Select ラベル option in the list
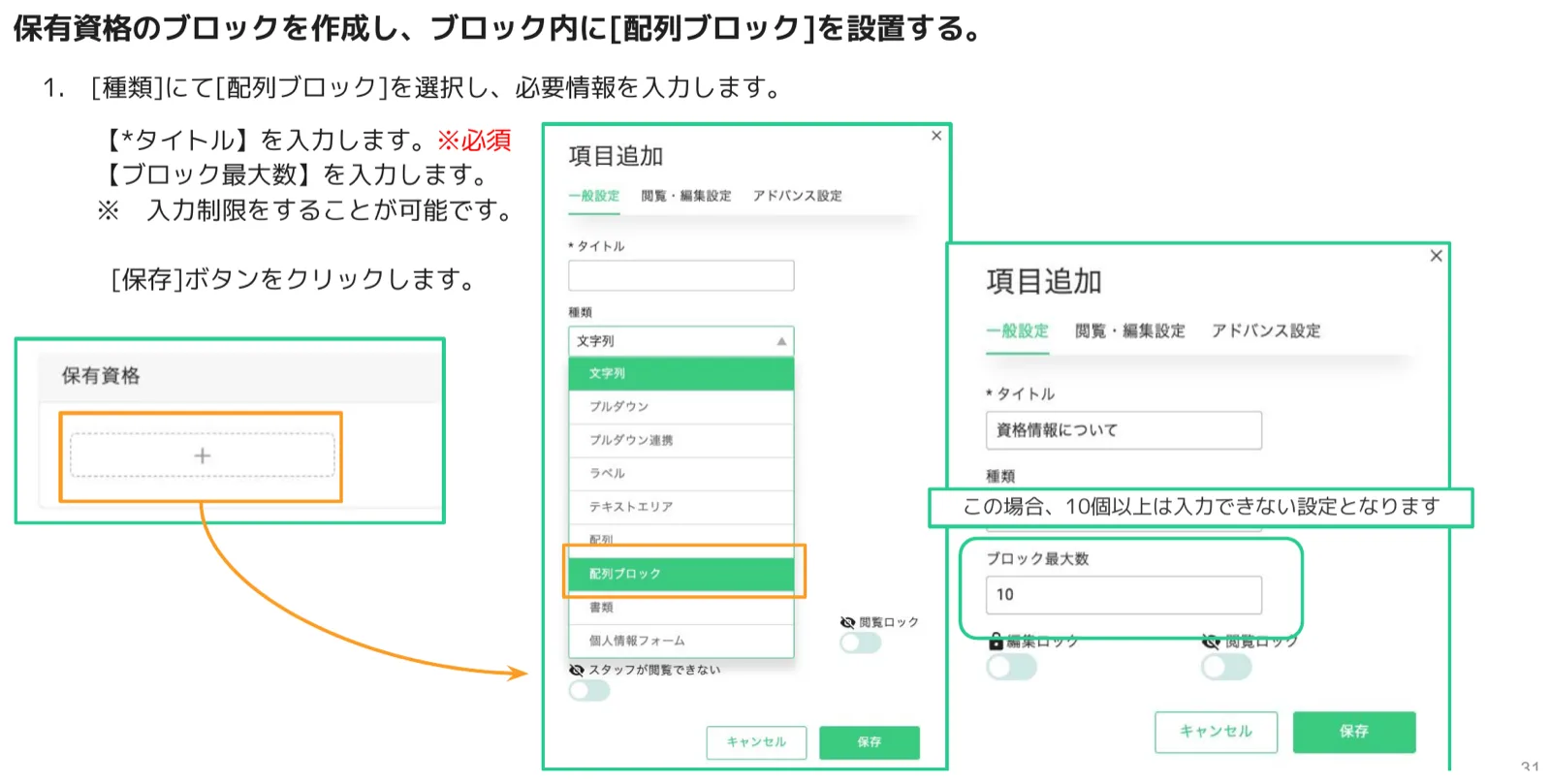1551x784 pixels. (x=681, y=474)
